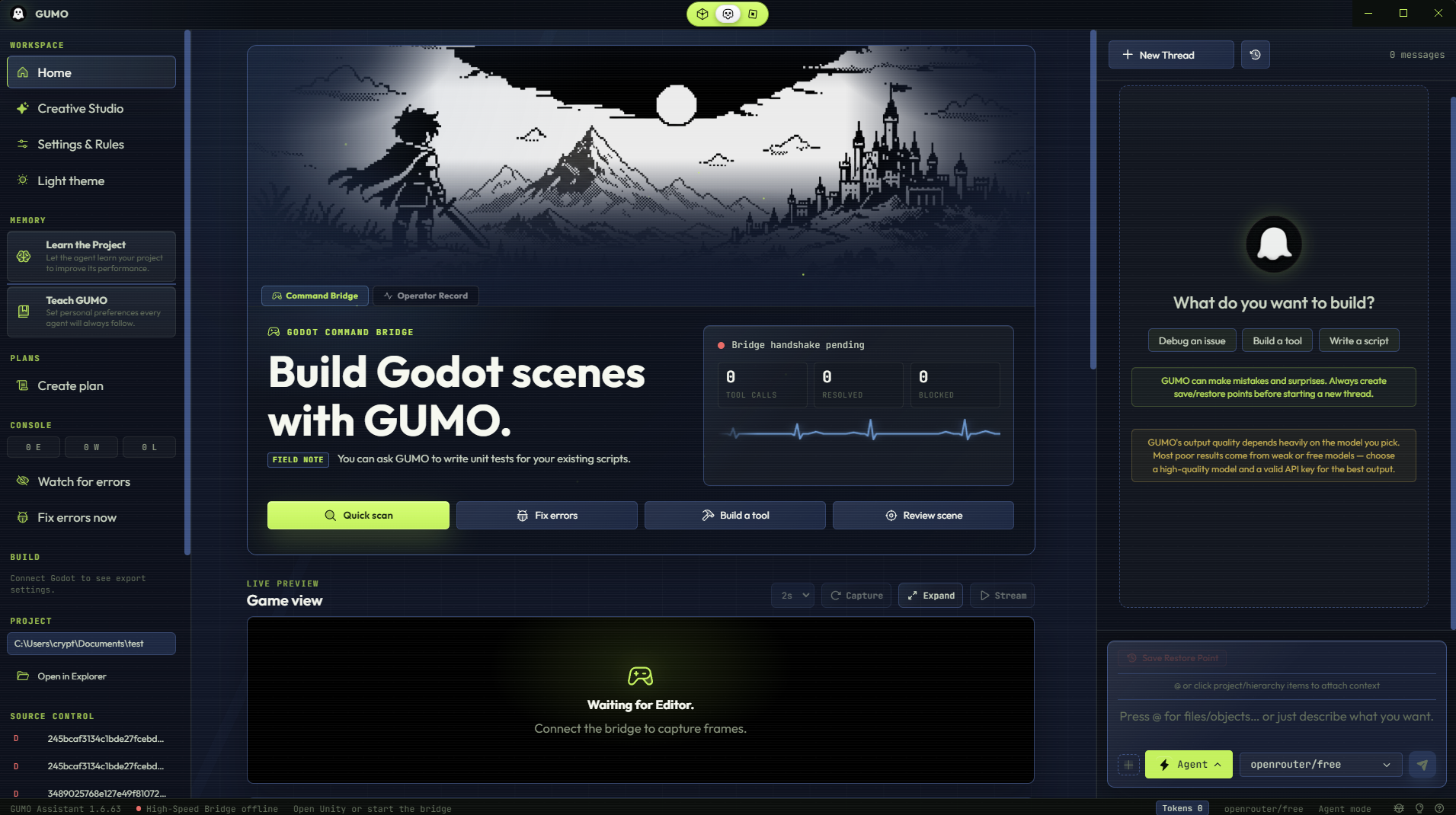This screenshot has height=815, width=1456.
Task: Click the folder icon for Open in Explorer
Action: point(23,676)
